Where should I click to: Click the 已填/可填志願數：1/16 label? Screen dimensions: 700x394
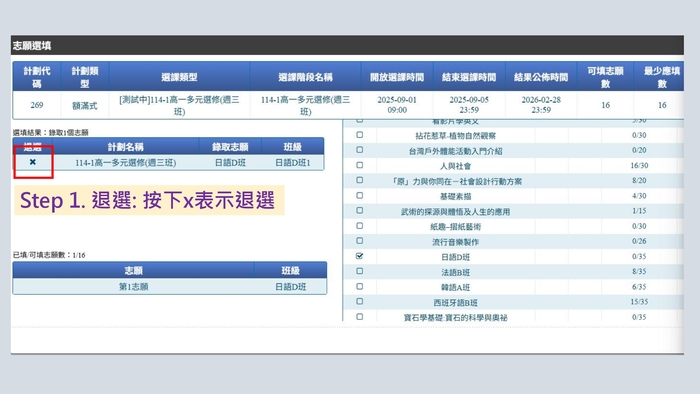coord(49,255)
